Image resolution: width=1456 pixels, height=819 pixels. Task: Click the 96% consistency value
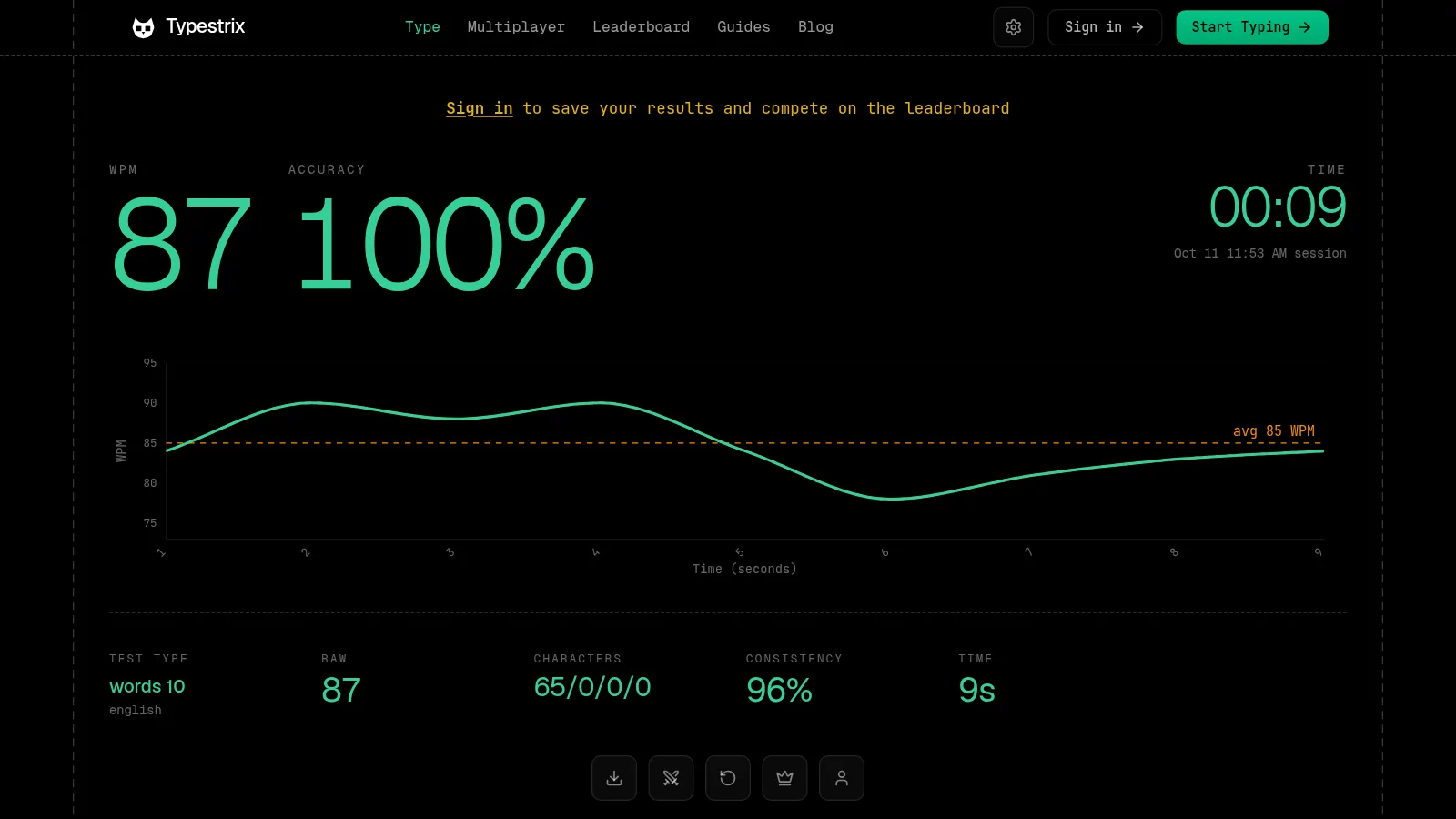pos(779,690)
